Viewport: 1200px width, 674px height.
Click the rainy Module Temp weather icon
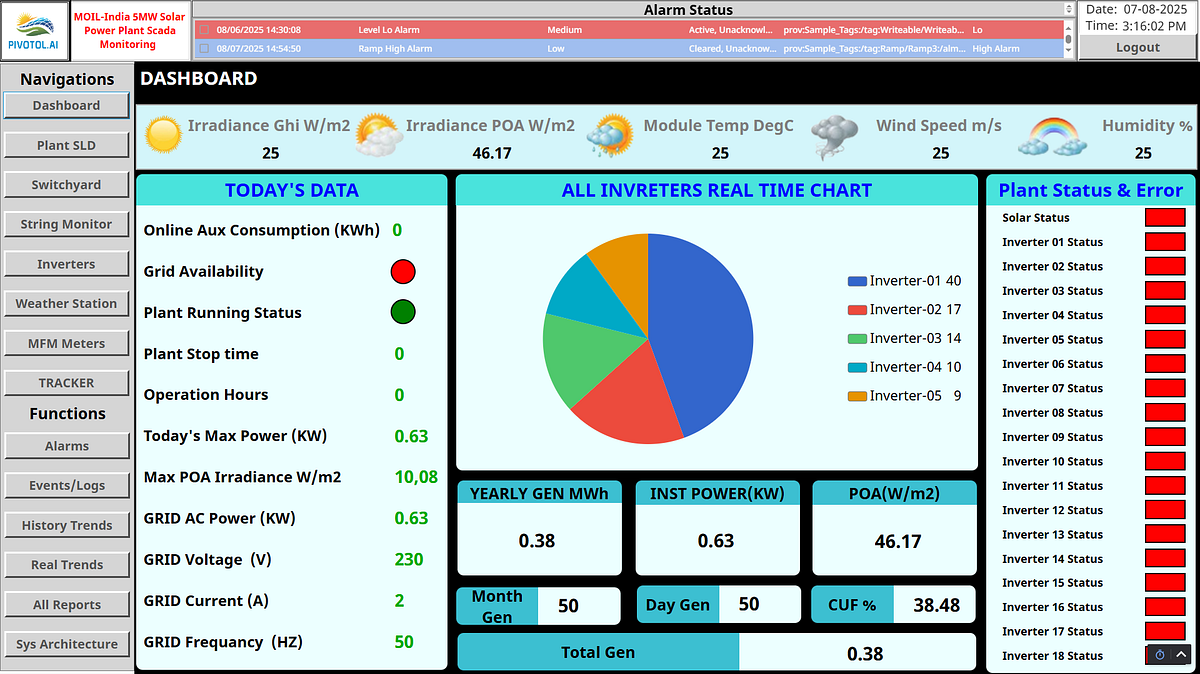[610, 136]
